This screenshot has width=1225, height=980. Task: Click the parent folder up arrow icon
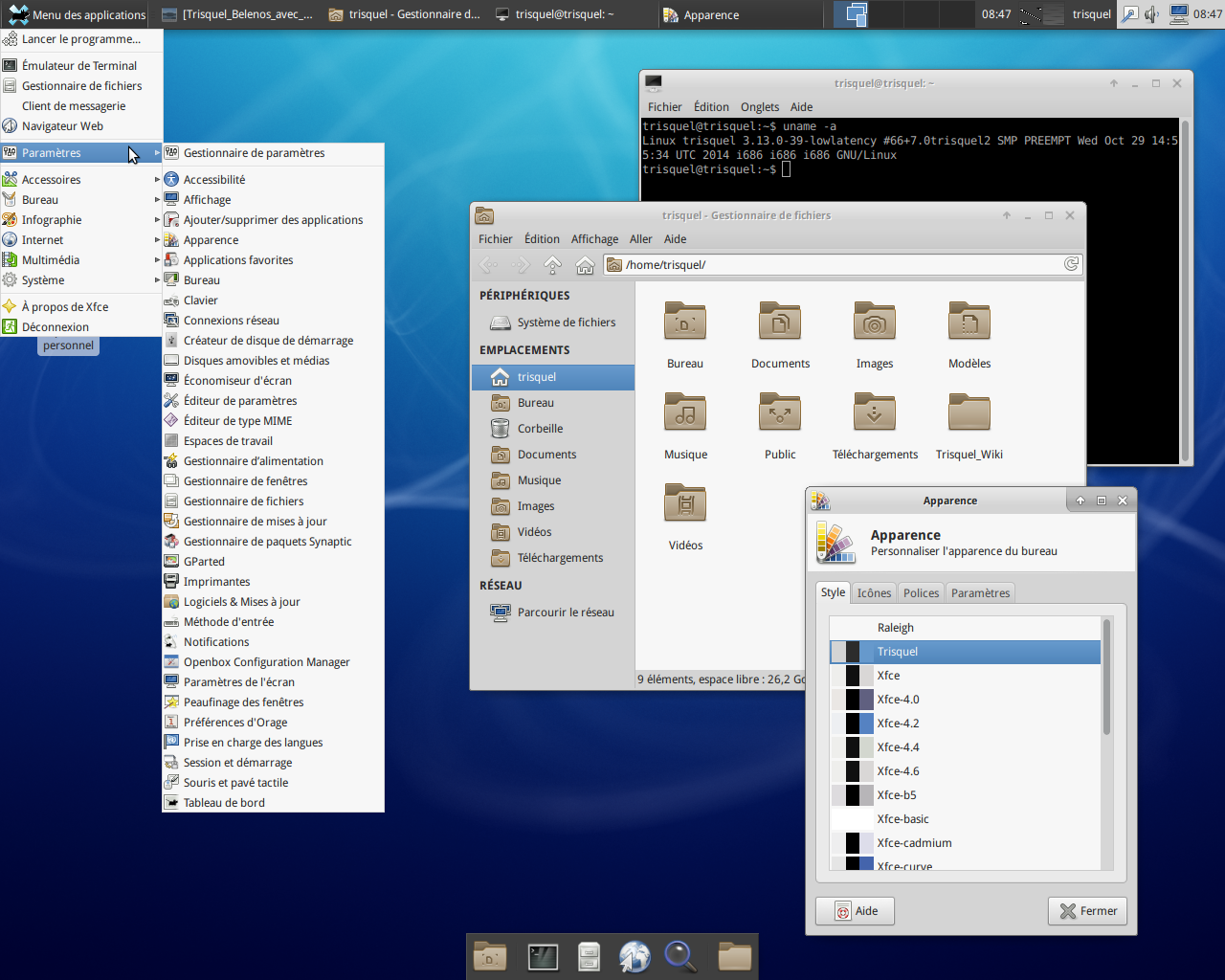click(552, 265)
